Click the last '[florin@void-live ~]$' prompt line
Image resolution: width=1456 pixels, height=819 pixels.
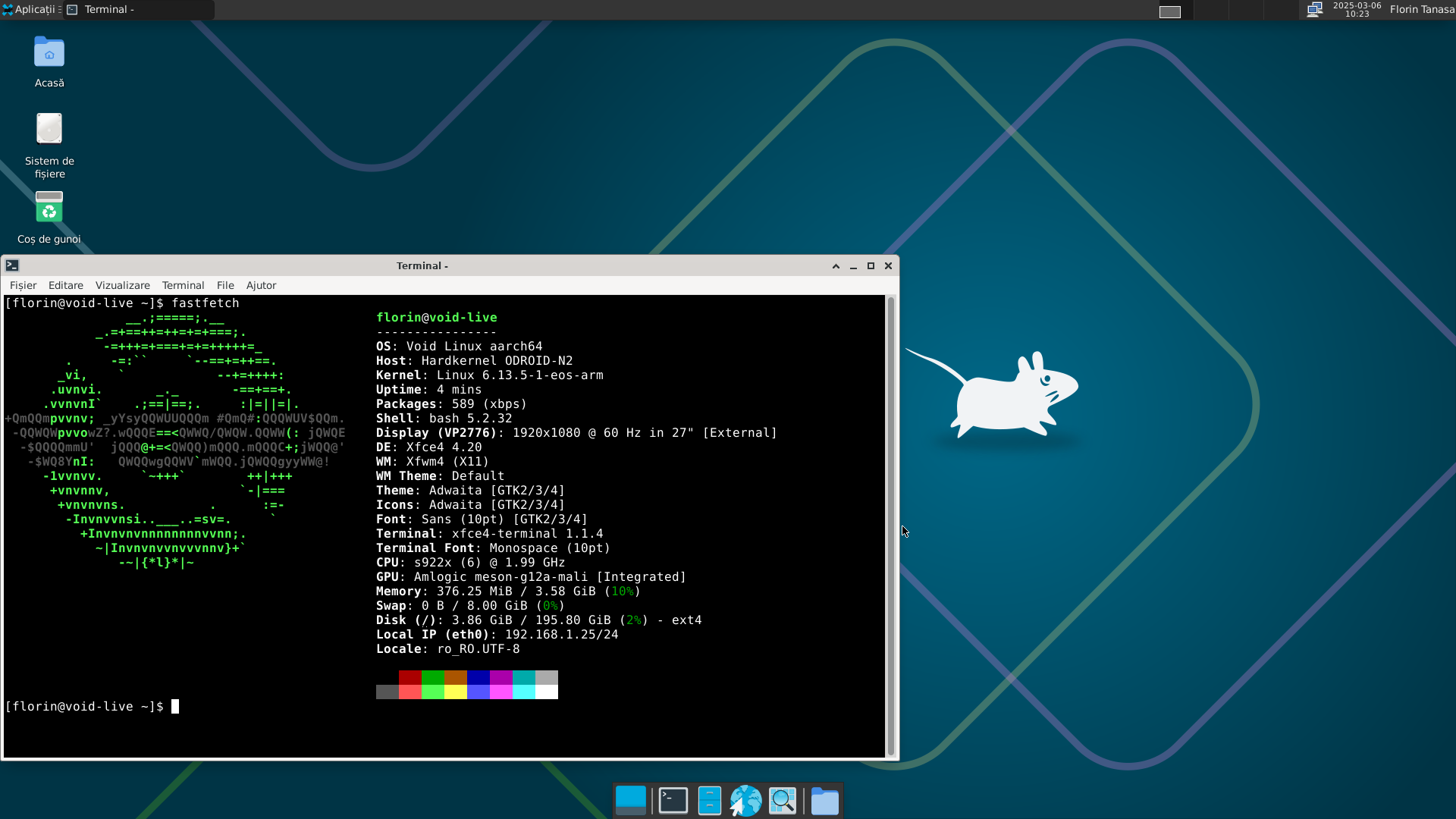tap(84, 707)
